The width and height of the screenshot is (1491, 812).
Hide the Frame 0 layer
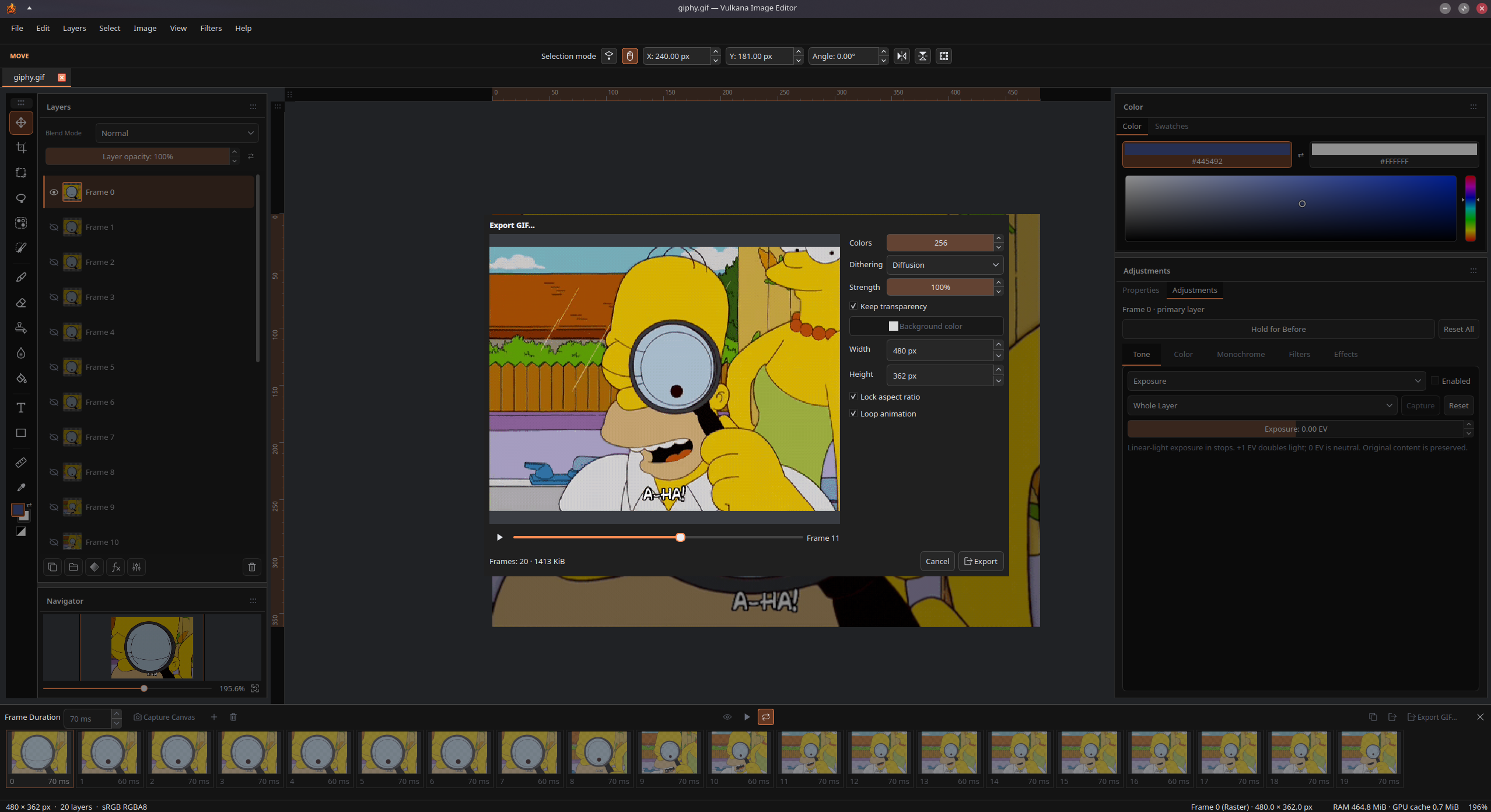point(54,192)
